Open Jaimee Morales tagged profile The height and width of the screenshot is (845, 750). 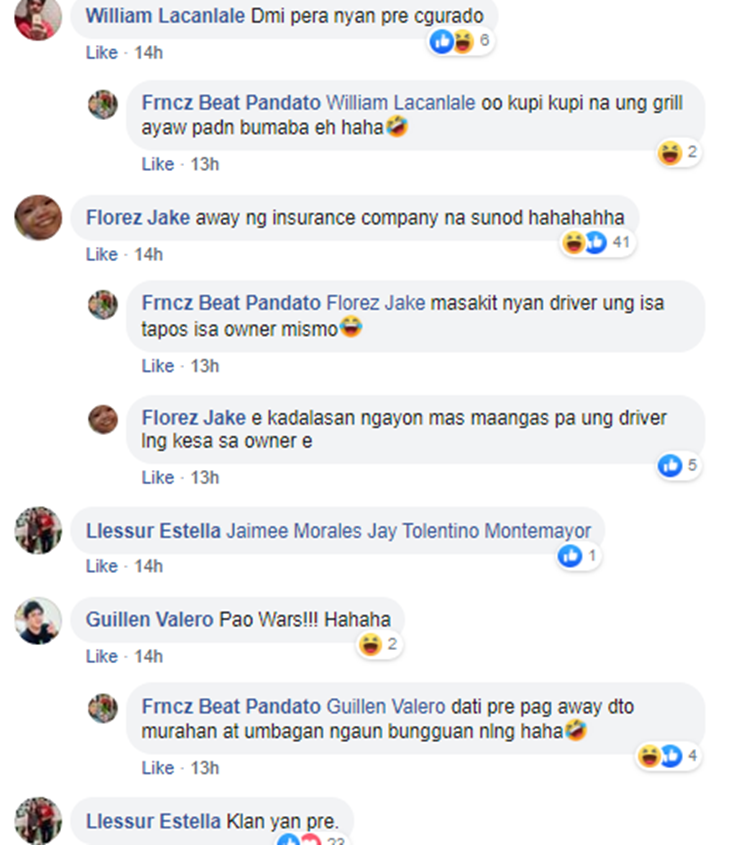[294, 531]
